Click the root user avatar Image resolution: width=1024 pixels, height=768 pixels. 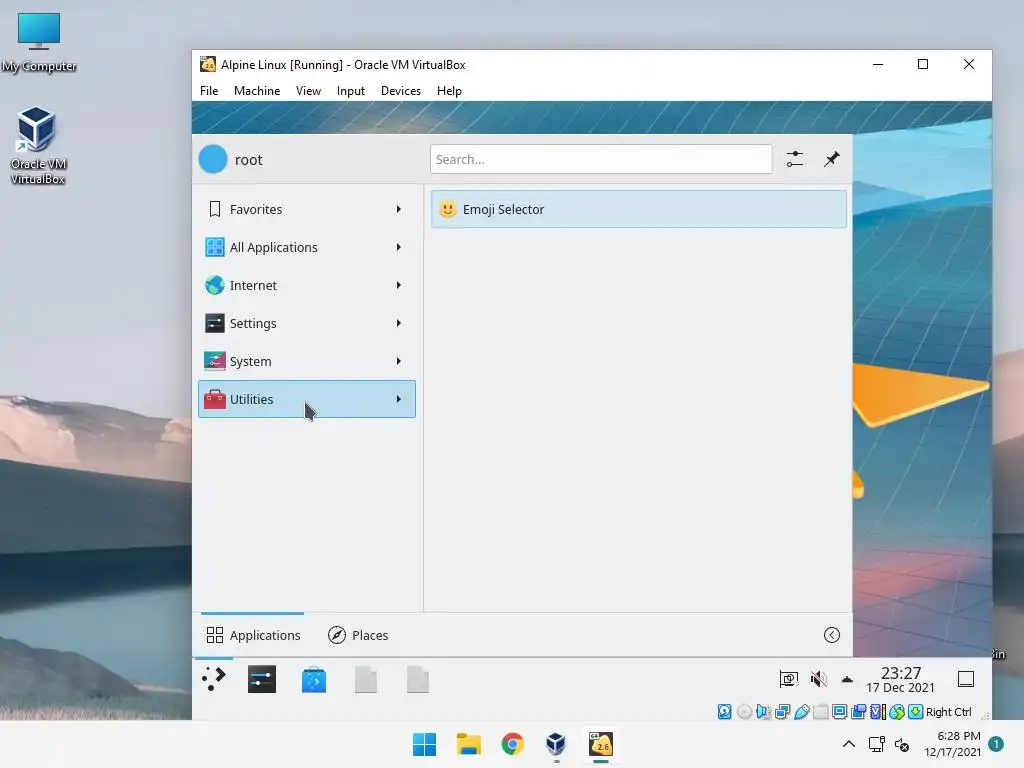click(213, 159)
